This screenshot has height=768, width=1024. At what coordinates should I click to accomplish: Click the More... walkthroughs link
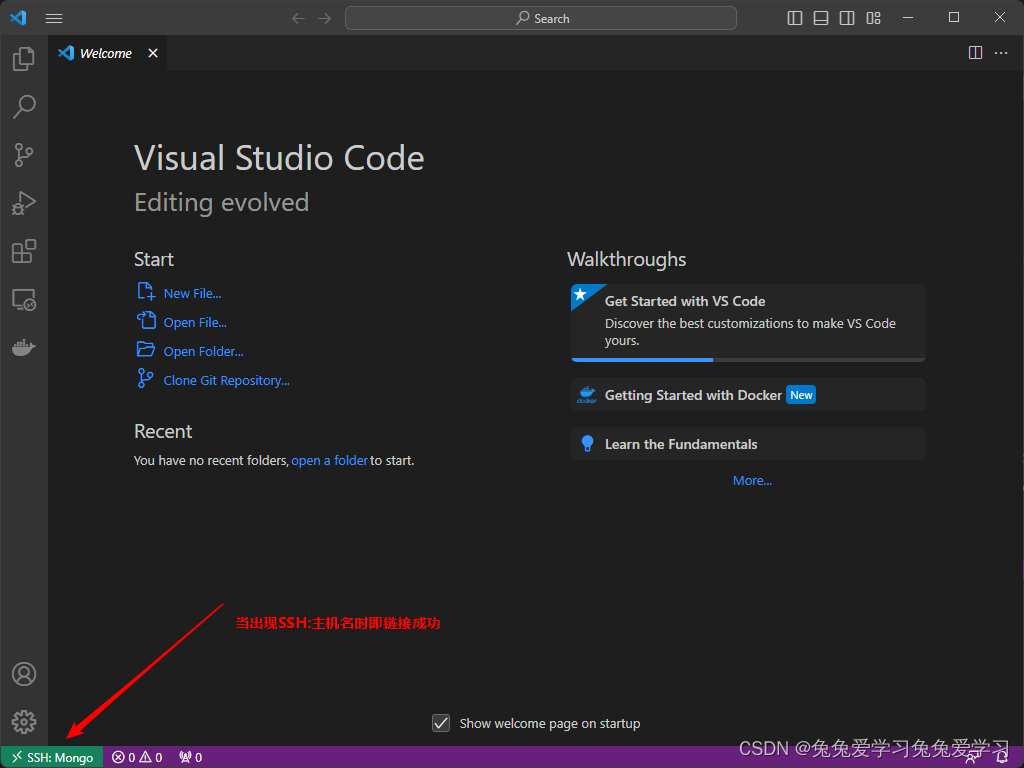click(x=752, y=481)
